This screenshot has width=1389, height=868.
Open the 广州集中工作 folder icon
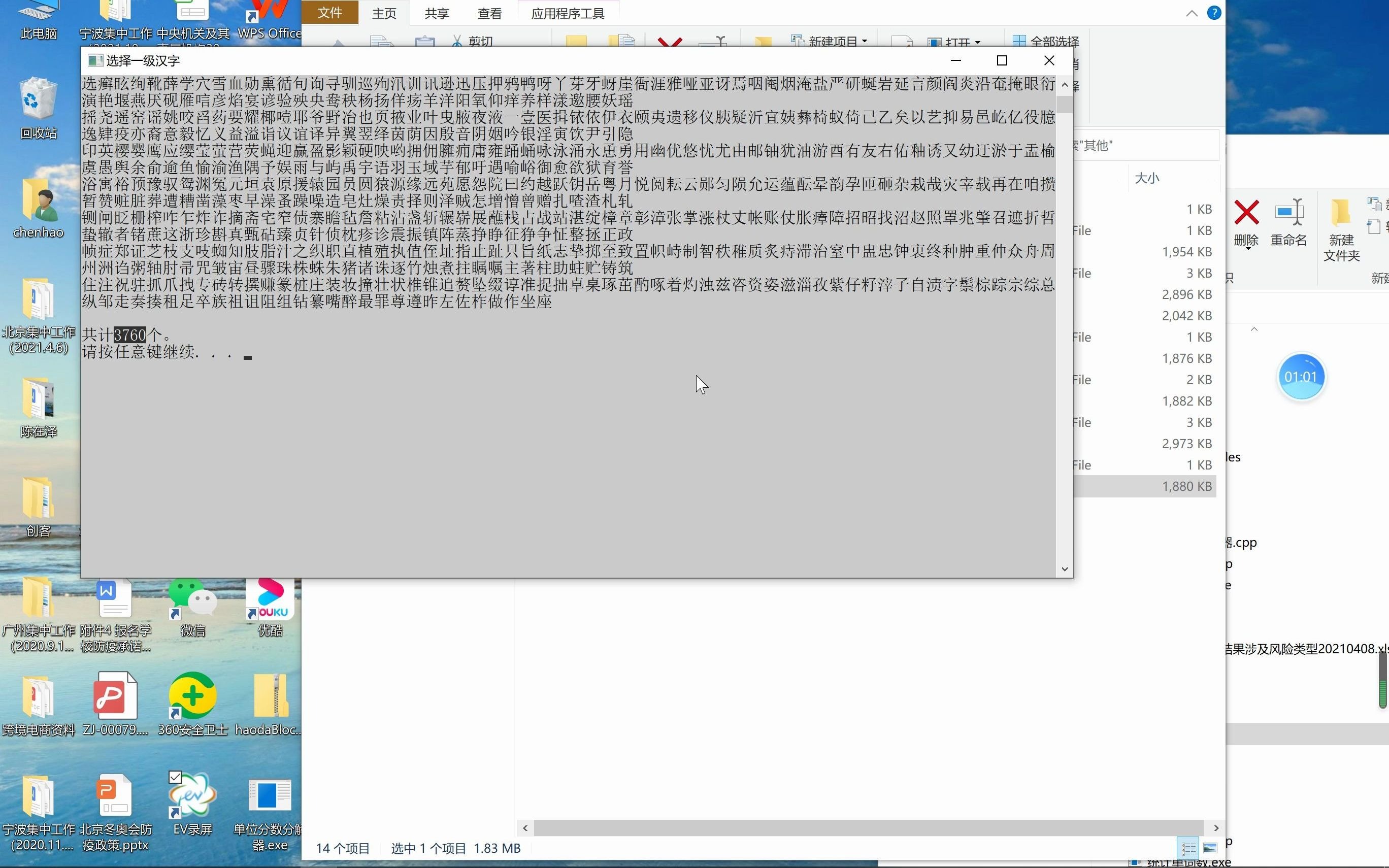39,614
